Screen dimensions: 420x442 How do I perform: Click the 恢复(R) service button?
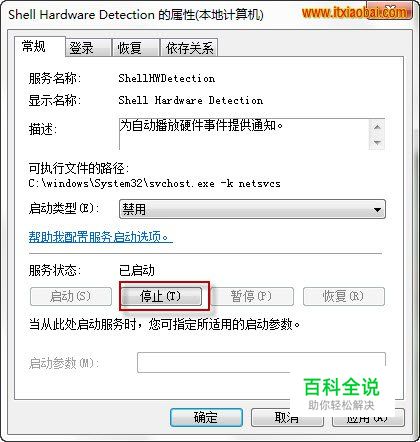[x=344, y=296]
